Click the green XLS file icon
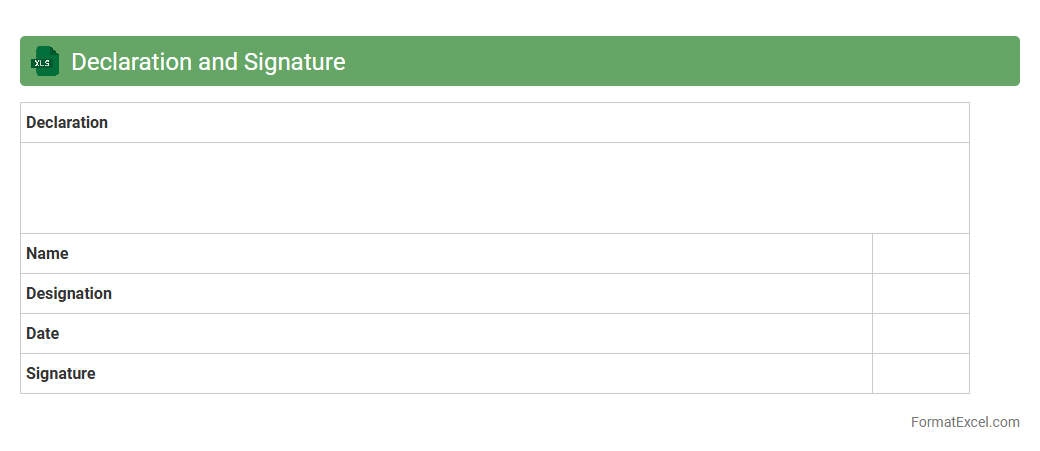Viewport: 1040px width, 451px height. pyautogui.click(x=45, y=61)
